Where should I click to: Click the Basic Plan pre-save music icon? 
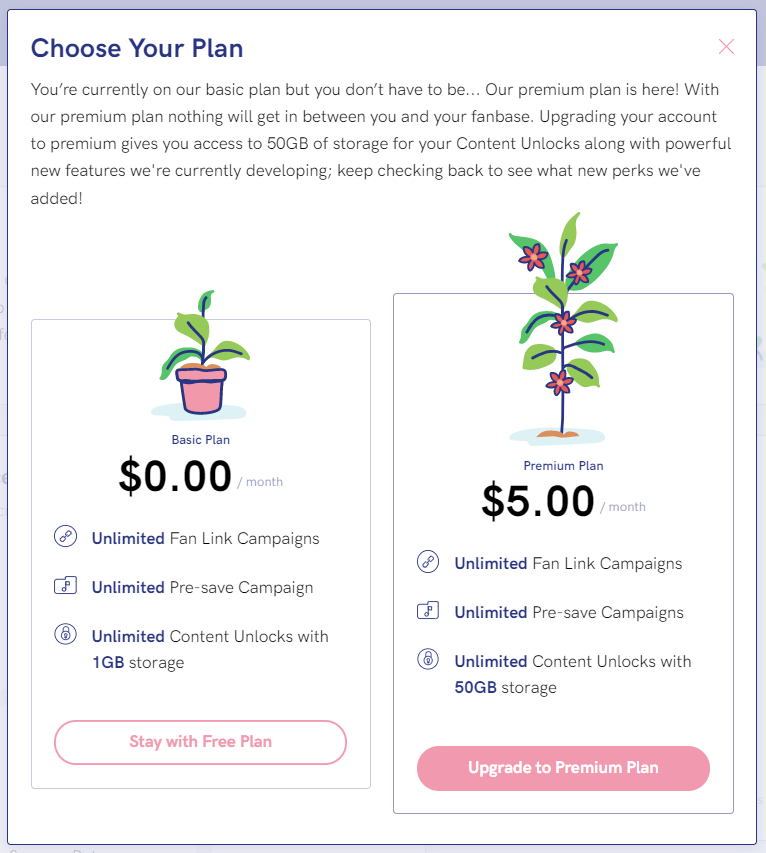pyautogui.click(x=65, y=586)
